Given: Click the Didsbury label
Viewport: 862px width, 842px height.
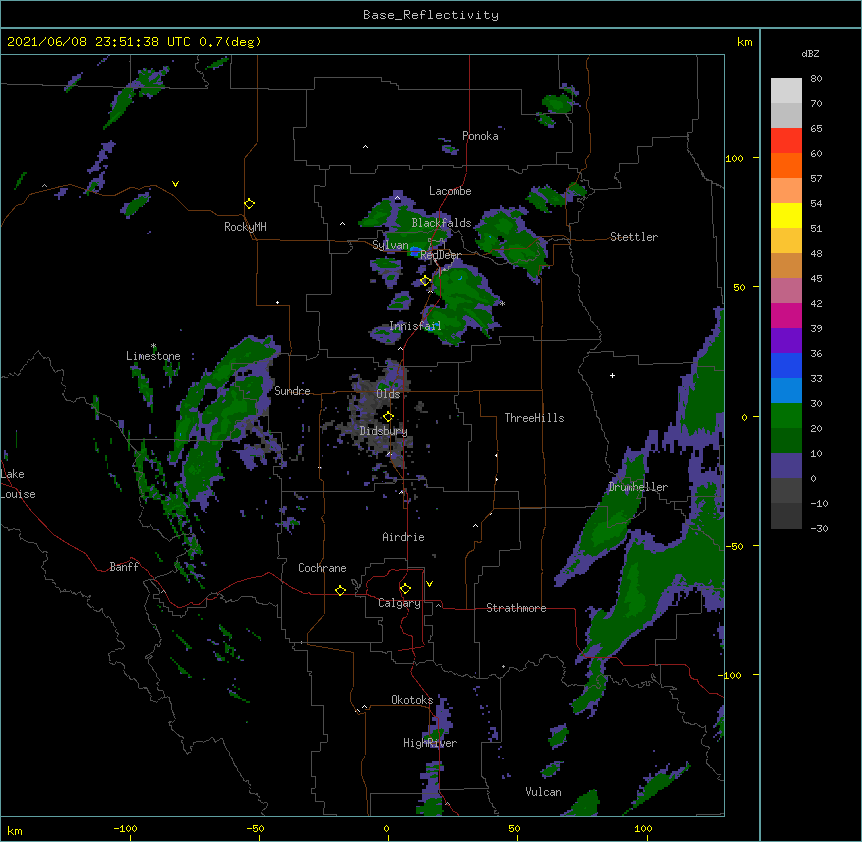Looking at the screenshot, I should click(x=383, y=431).
